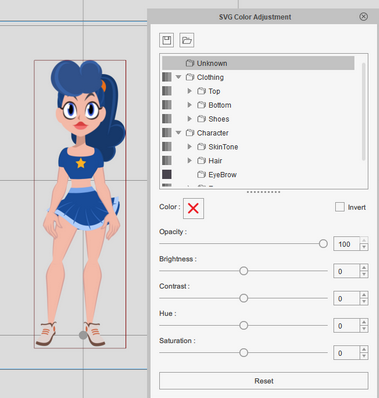Open the Color picker box with red X
Screen dimensions: 379x398
(x=193, y=208)
